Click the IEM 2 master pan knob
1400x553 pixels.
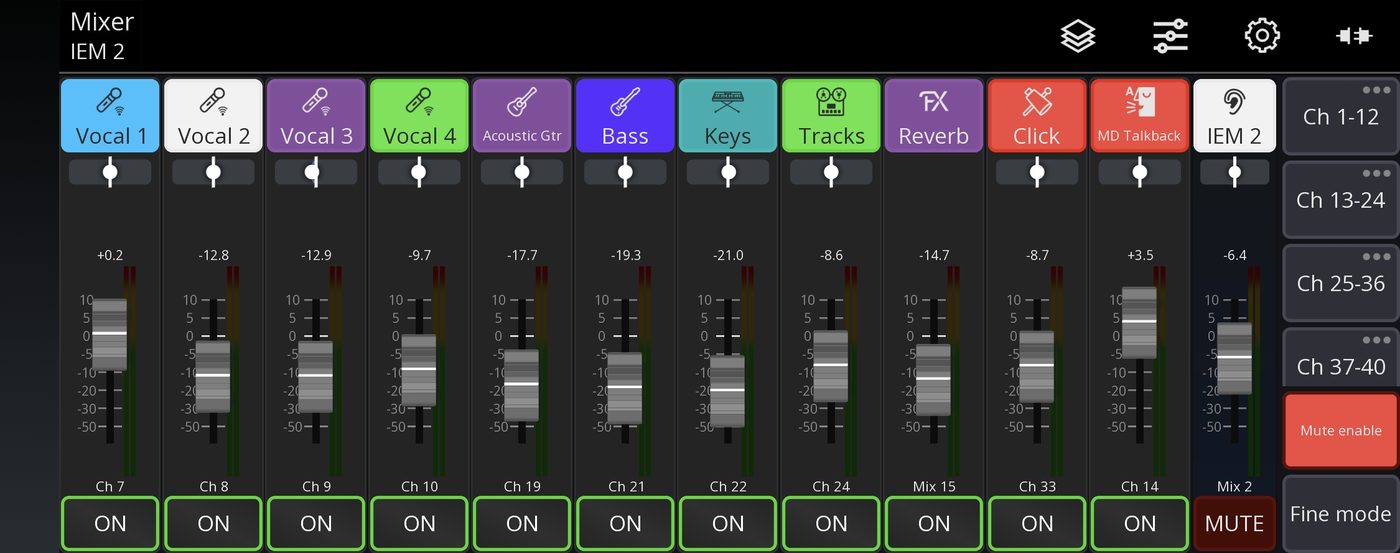click(x=1235, y=172)
